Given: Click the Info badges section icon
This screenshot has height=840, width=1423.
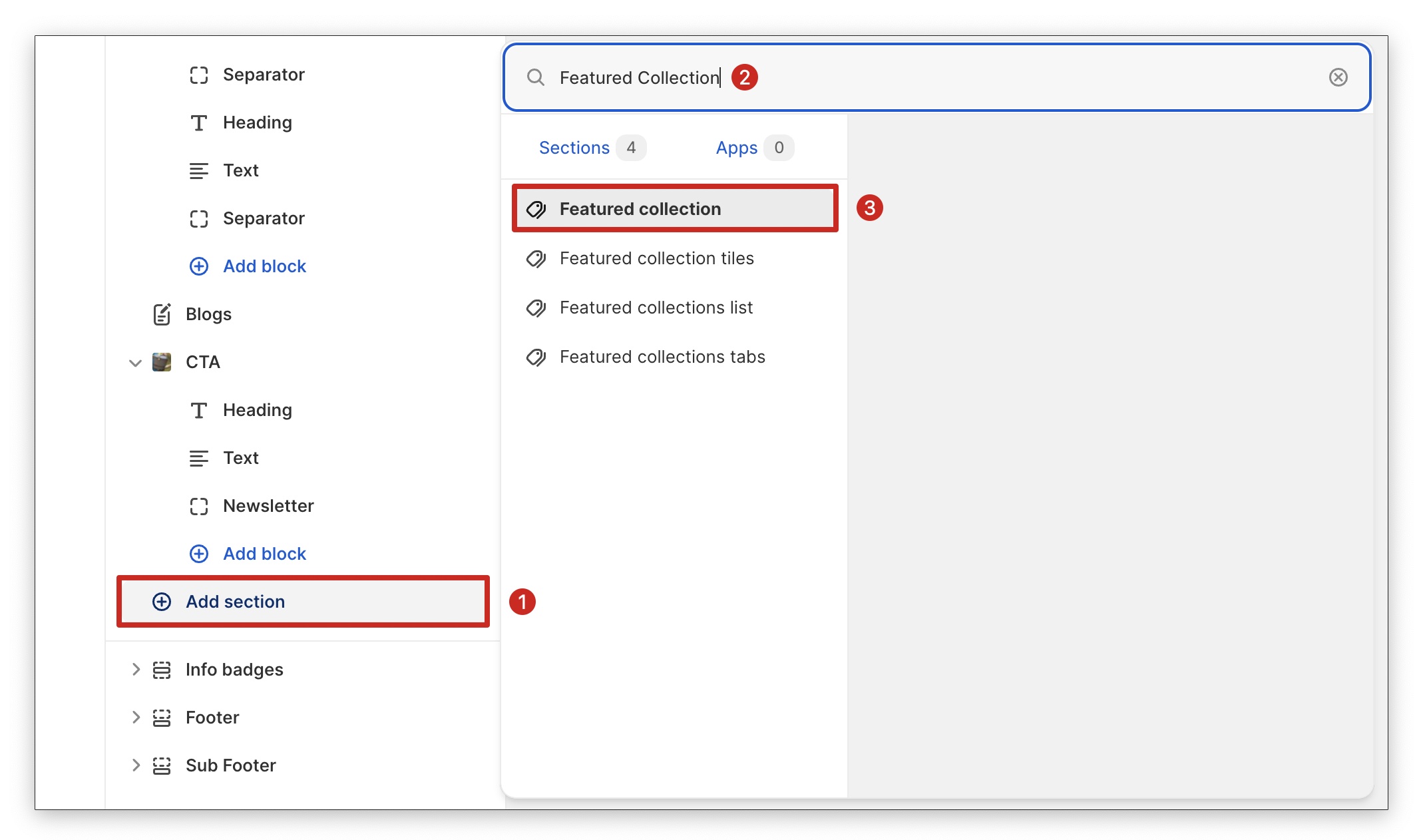Looking at the screenshot, I should coord(162,670).
